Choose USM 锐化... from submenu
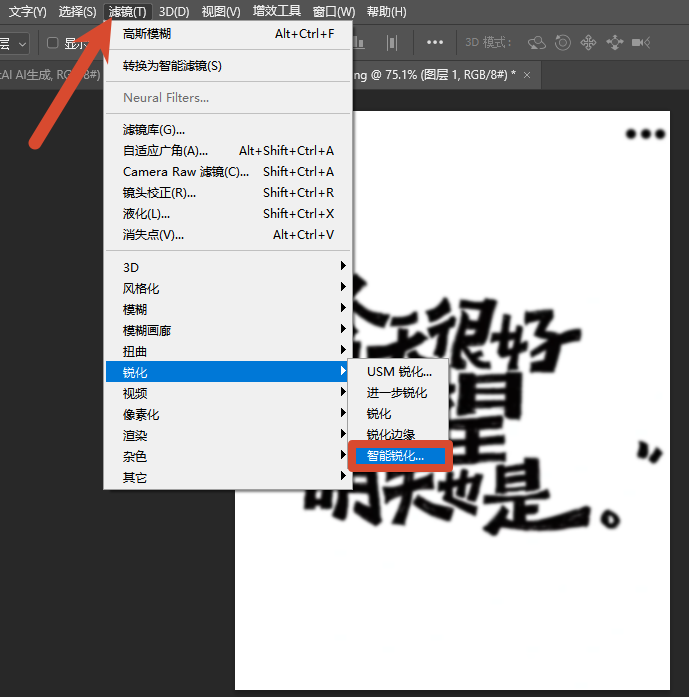 (398, 372)
